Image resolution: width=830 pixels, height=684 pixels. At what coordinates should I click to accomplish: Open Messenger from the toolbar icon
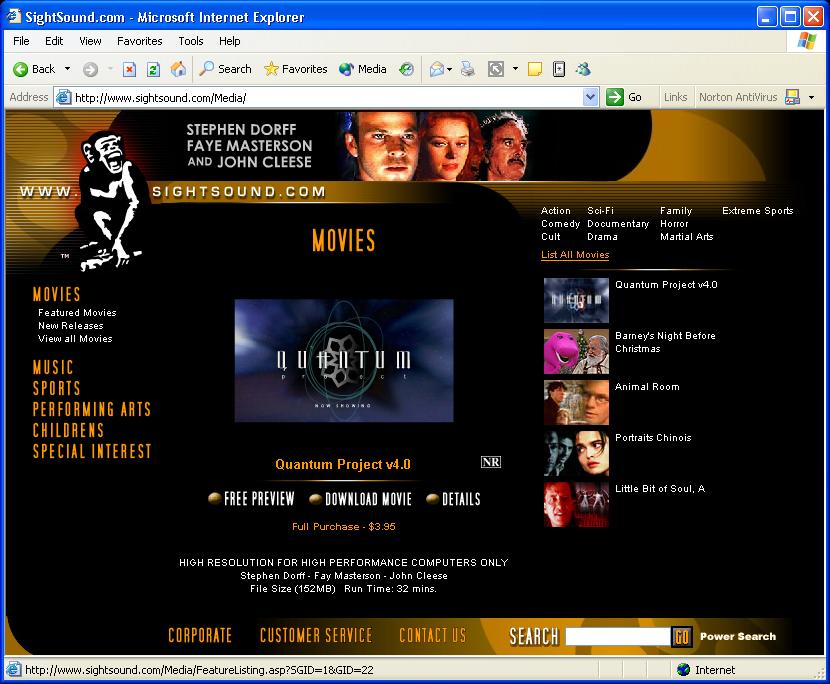583,69
